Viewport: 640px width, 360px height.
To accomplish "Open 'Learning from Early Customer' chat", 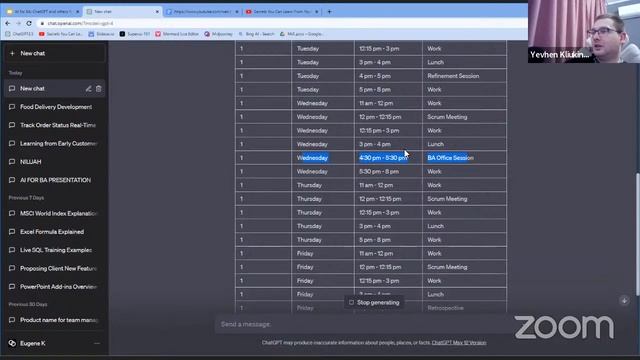I will (x=55, y=144).
